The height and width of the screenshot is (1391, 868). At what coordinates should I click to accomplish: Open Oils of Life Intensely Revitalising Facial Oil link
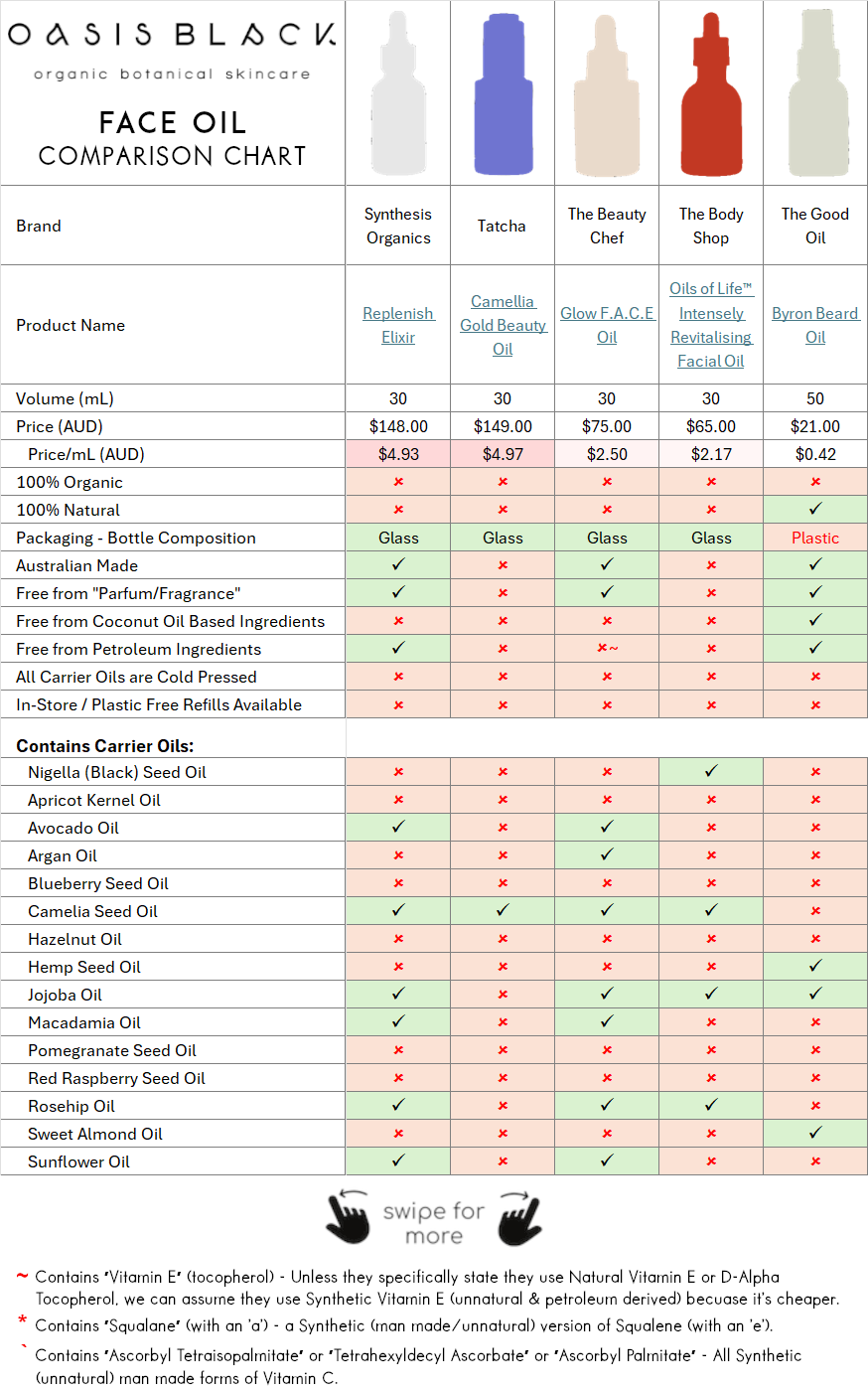(x=711, y=325)
